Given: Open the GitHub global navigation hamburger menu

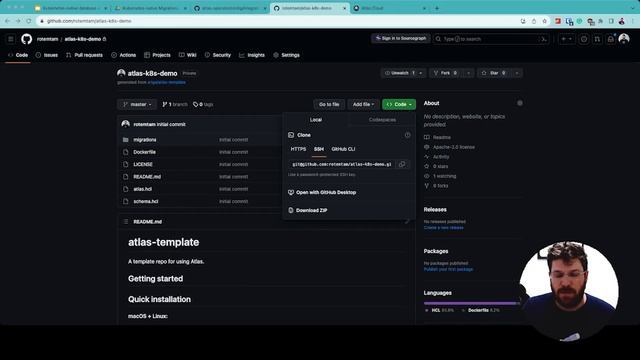Looking at the screenshot, I should click(11, 39).
